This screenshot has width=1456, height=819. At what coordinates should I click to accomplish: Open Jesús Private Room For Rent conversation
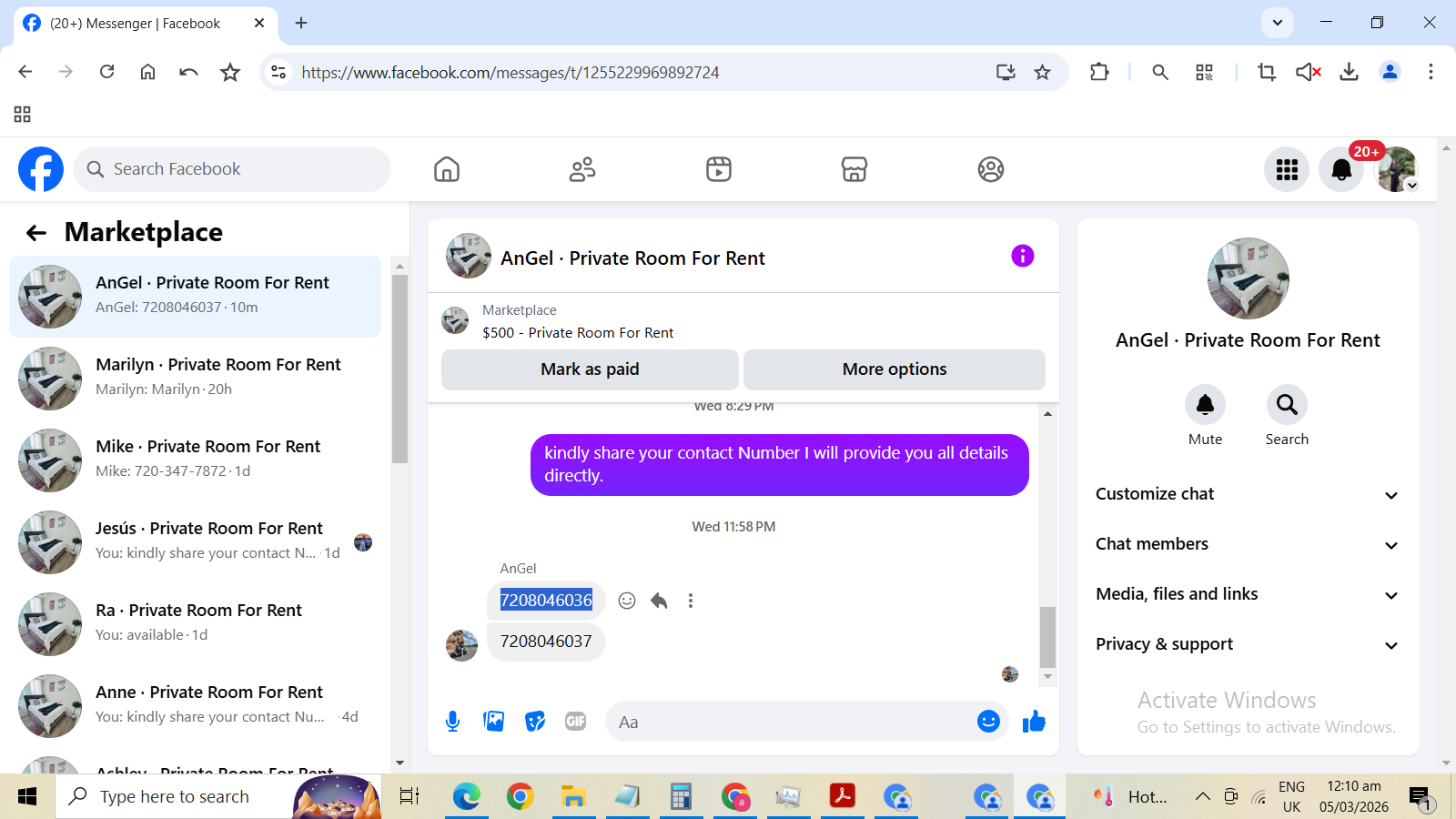click(x=195, y=542)
